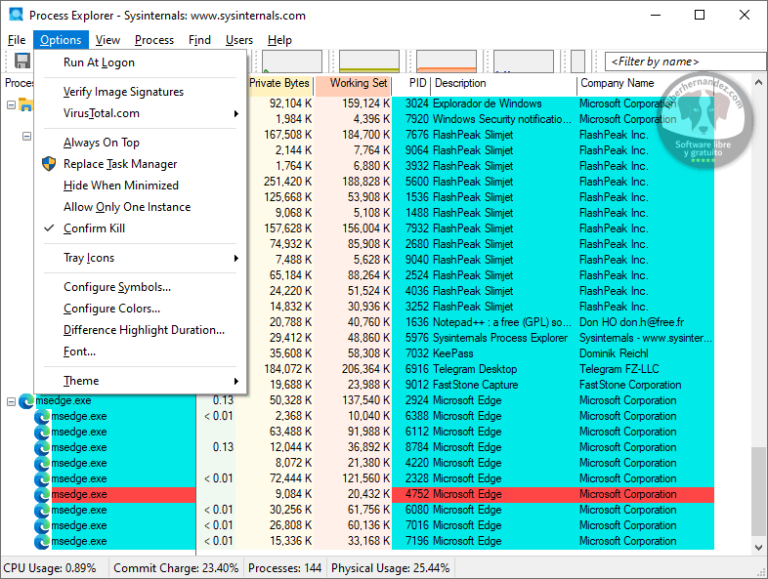Select the Notepad++ process row

point(480,322)
